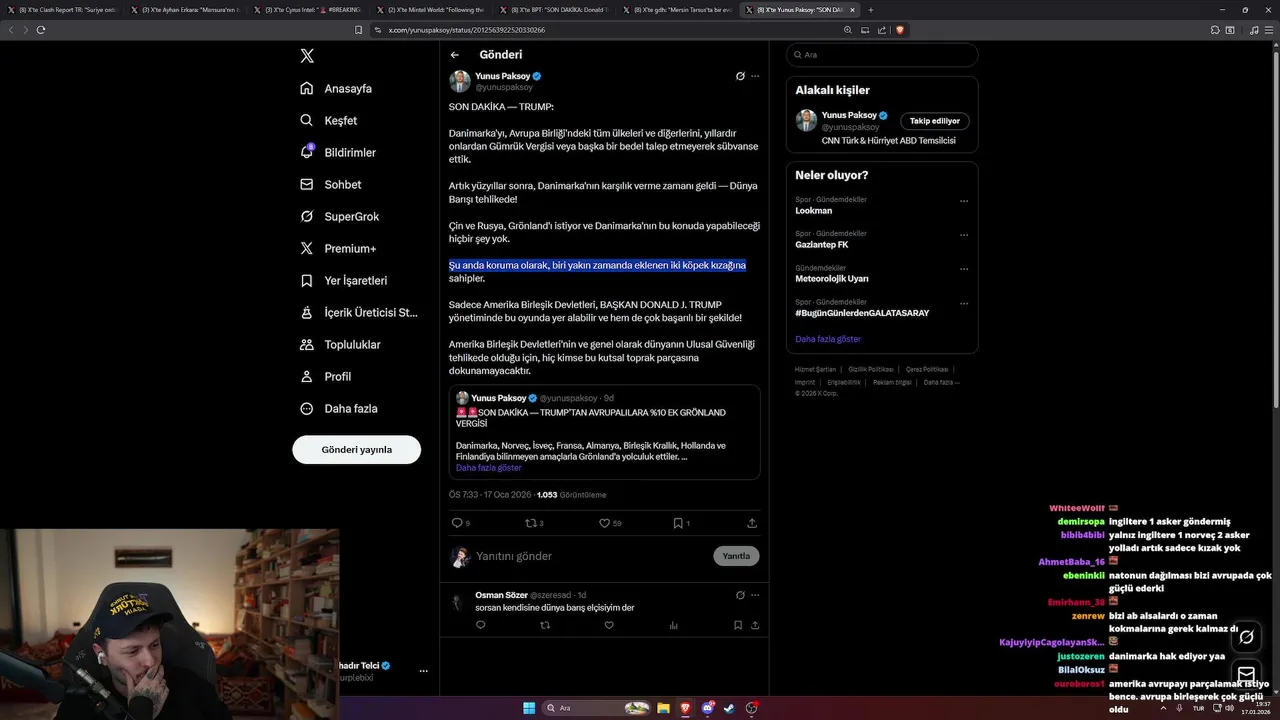Viewport: 1280px width, 720px height.
Task: Repost Osman Sözer's comment
Action: [x=545, y=625]
